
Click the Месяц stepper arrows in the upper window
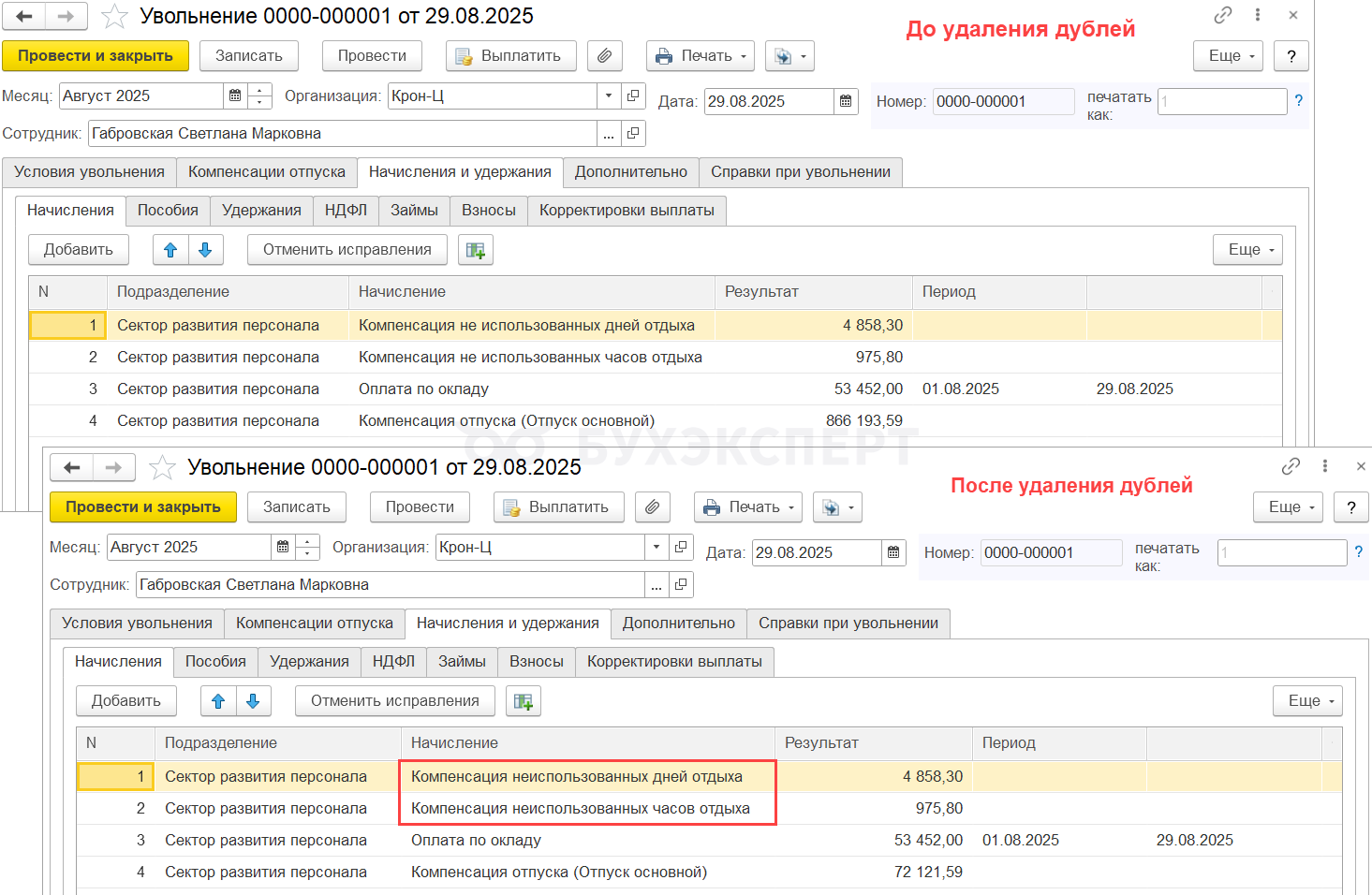(x=260, y=96)
